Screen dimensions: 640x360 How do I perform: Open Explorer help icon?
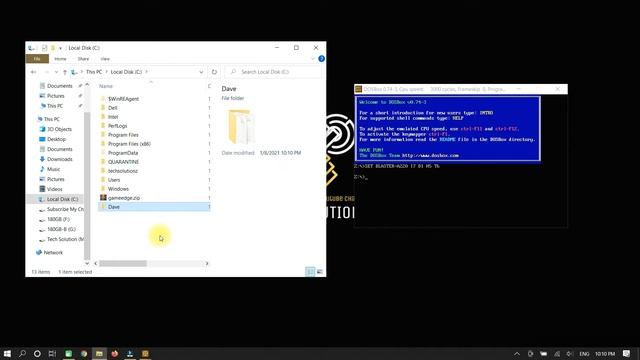[x=321, y=59]
